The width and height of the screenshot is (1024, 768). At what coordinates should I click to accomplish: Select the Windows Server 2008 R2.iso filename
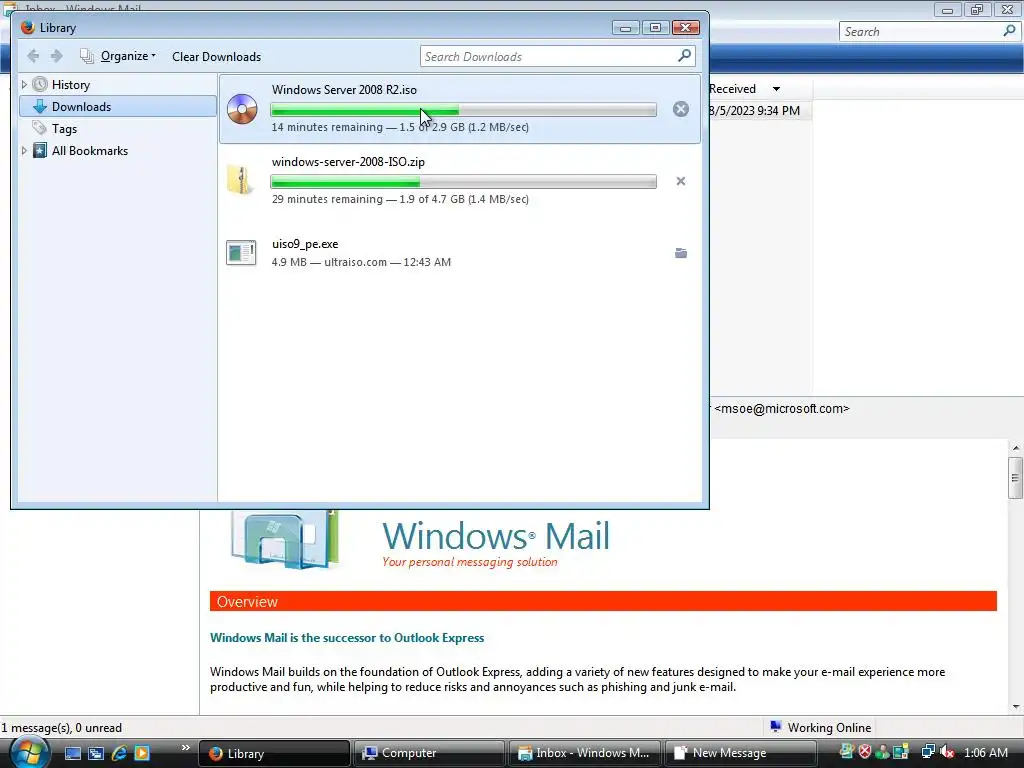[344, 90]
